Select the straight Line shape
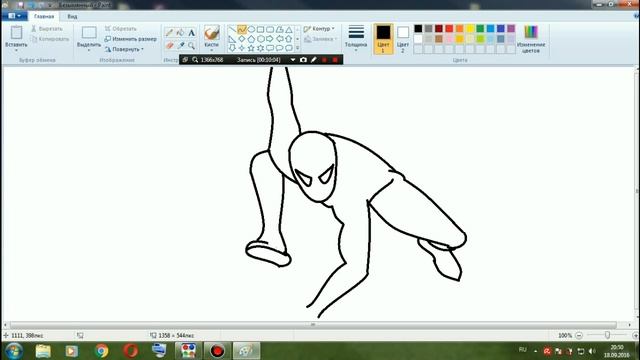Viewport: 640px width, 360px height. (x=232, y=30)
